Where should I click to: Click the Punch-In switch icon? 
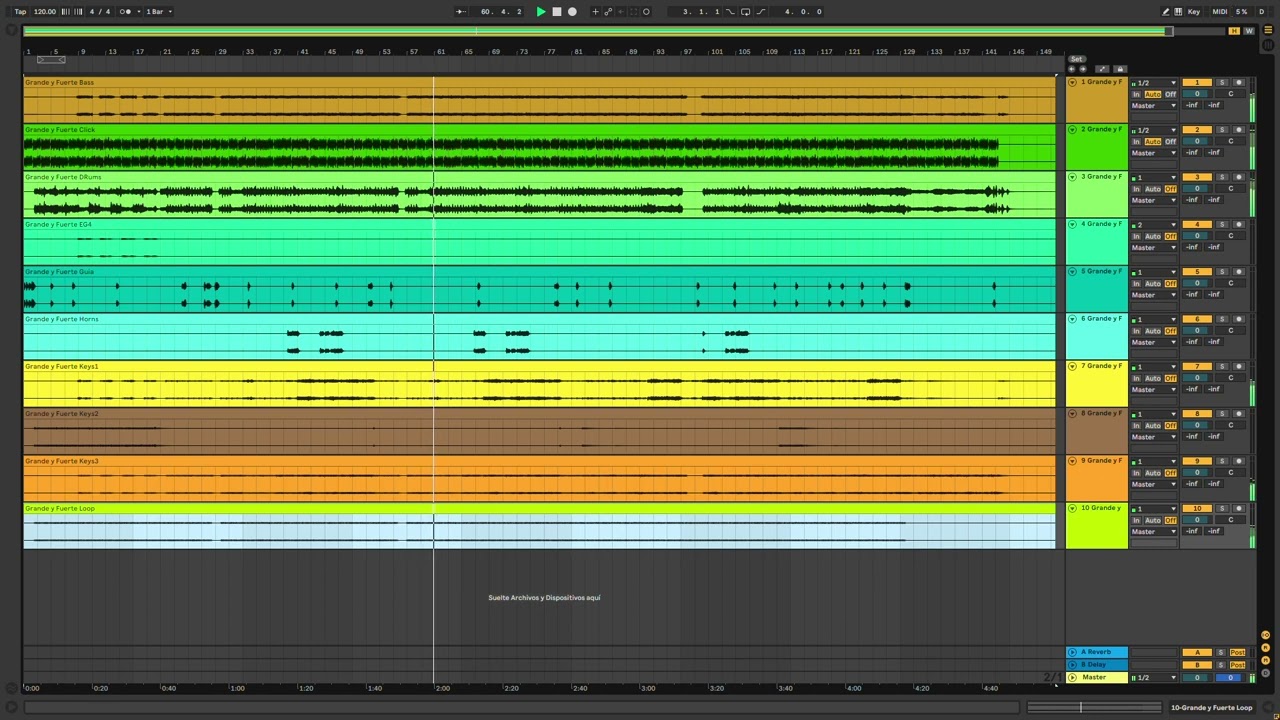click(x=730, y=12)
